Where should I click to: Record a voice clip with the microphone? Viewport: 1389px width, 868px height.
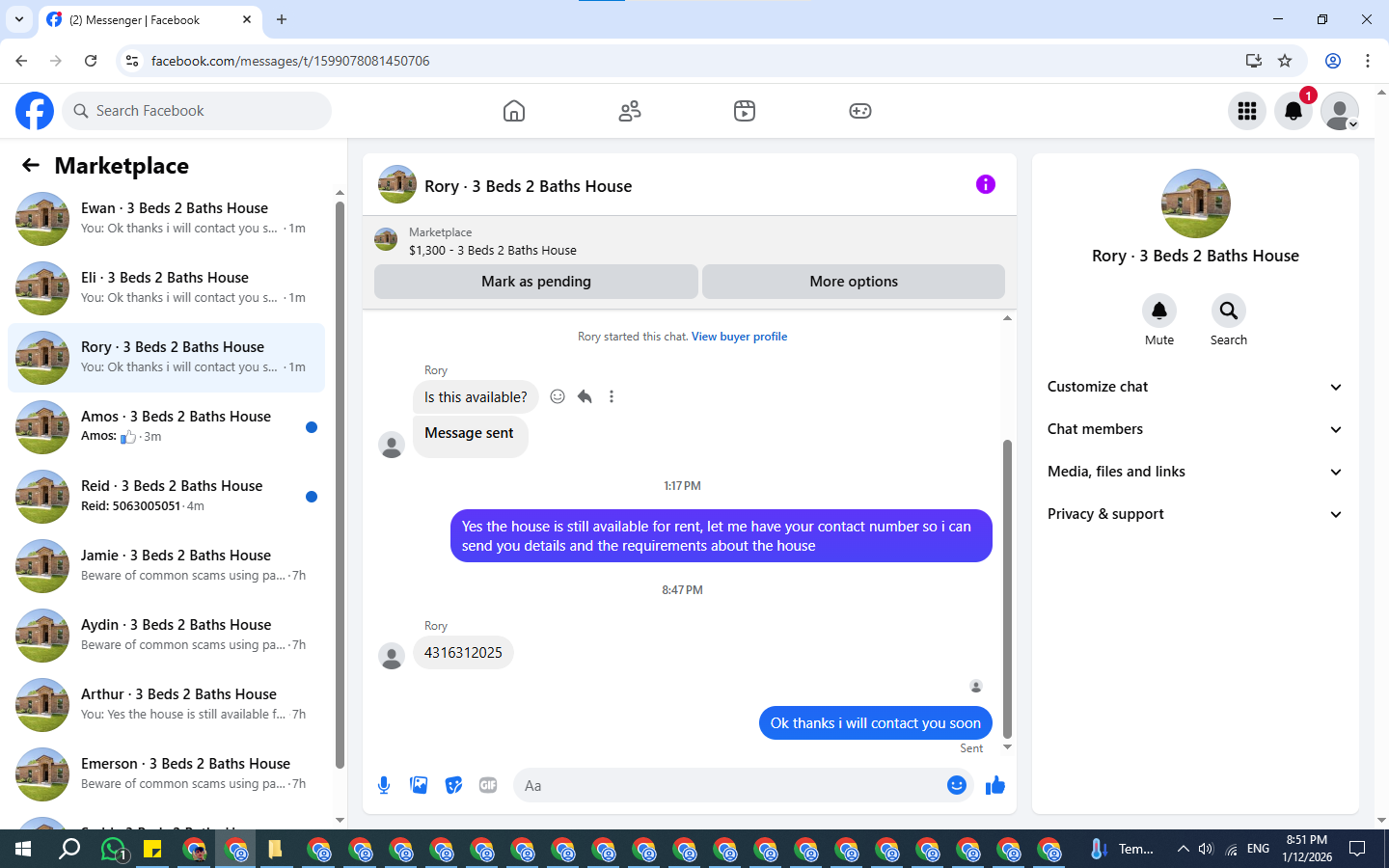pos(384,785)
